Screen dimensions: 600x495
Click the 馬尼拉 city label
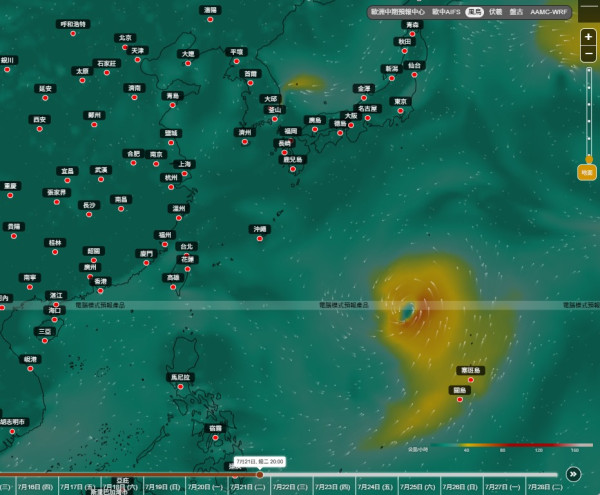180,377
